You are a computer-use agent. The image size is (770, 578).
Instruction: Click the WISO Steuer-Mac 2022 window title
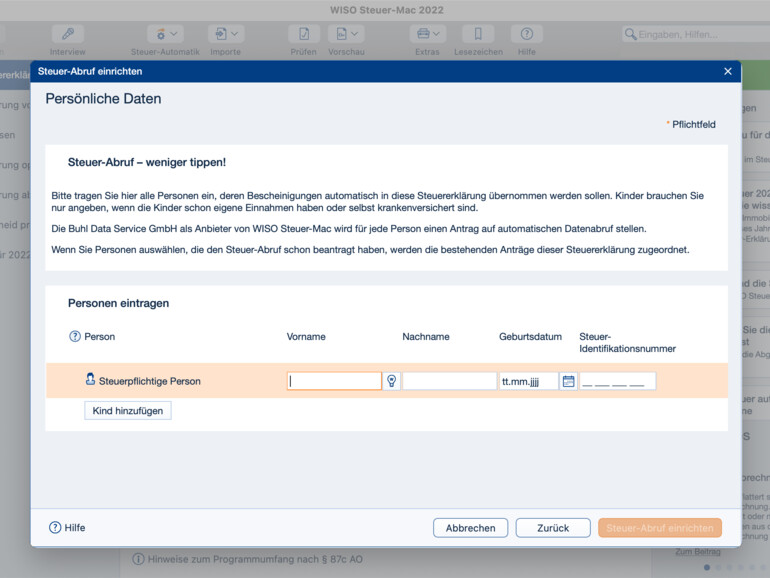(x=386, y=10)
